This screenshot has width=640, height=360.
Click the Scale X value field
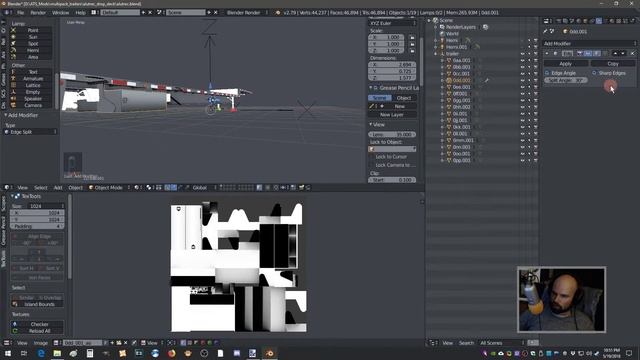(386, 37)
